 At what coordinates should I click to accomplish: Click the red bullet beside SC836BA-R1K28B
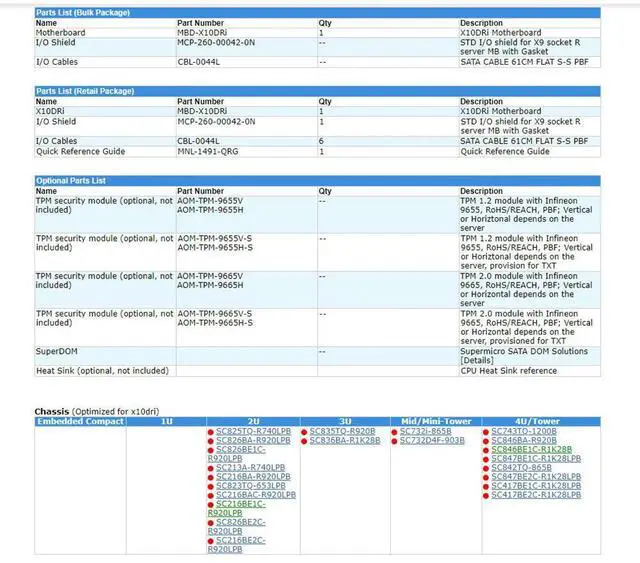304,441
